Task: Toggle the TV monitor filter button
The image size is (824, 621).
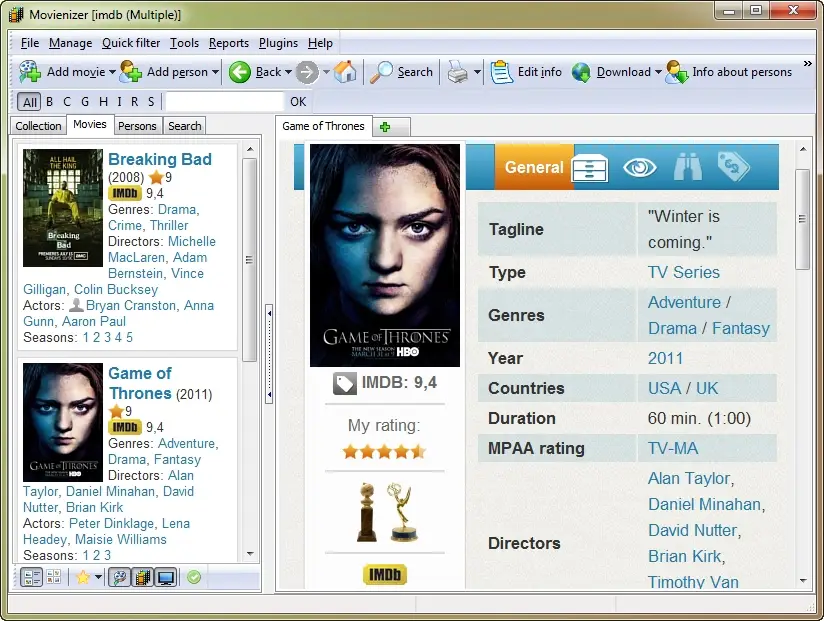Action: click(x=166, y=577)
